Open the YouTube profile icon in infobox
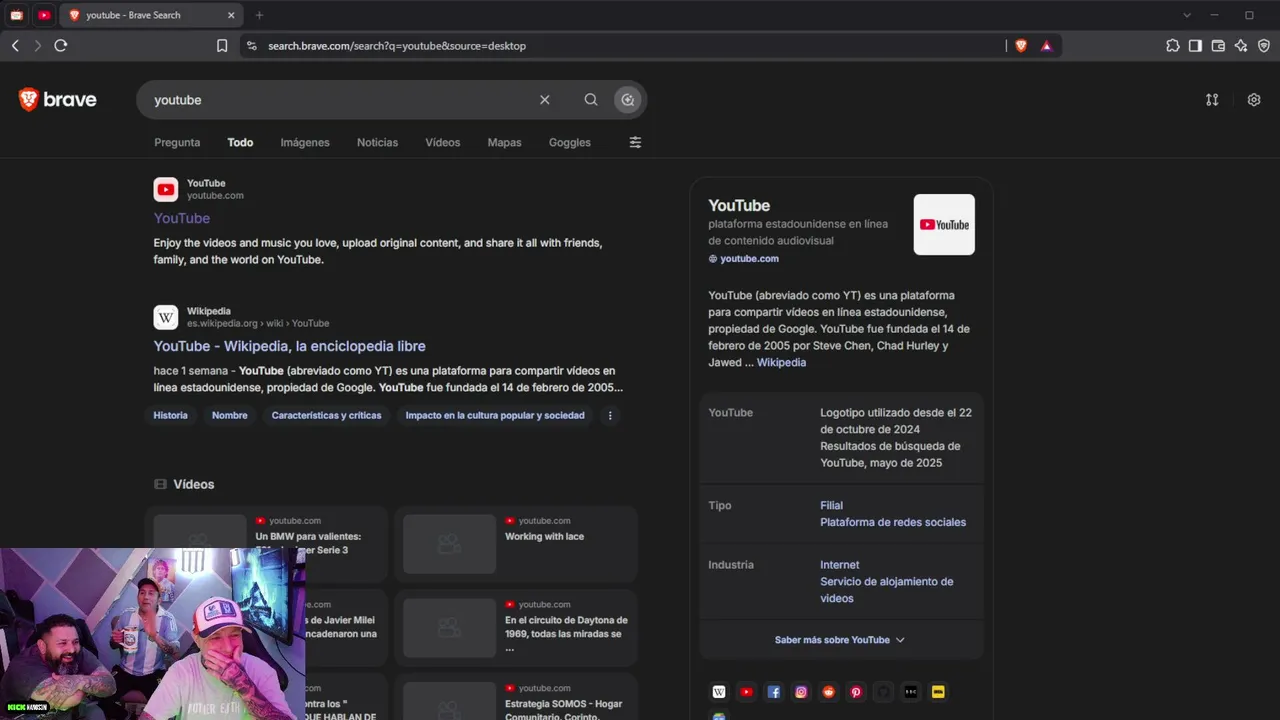 pos(746,692)
